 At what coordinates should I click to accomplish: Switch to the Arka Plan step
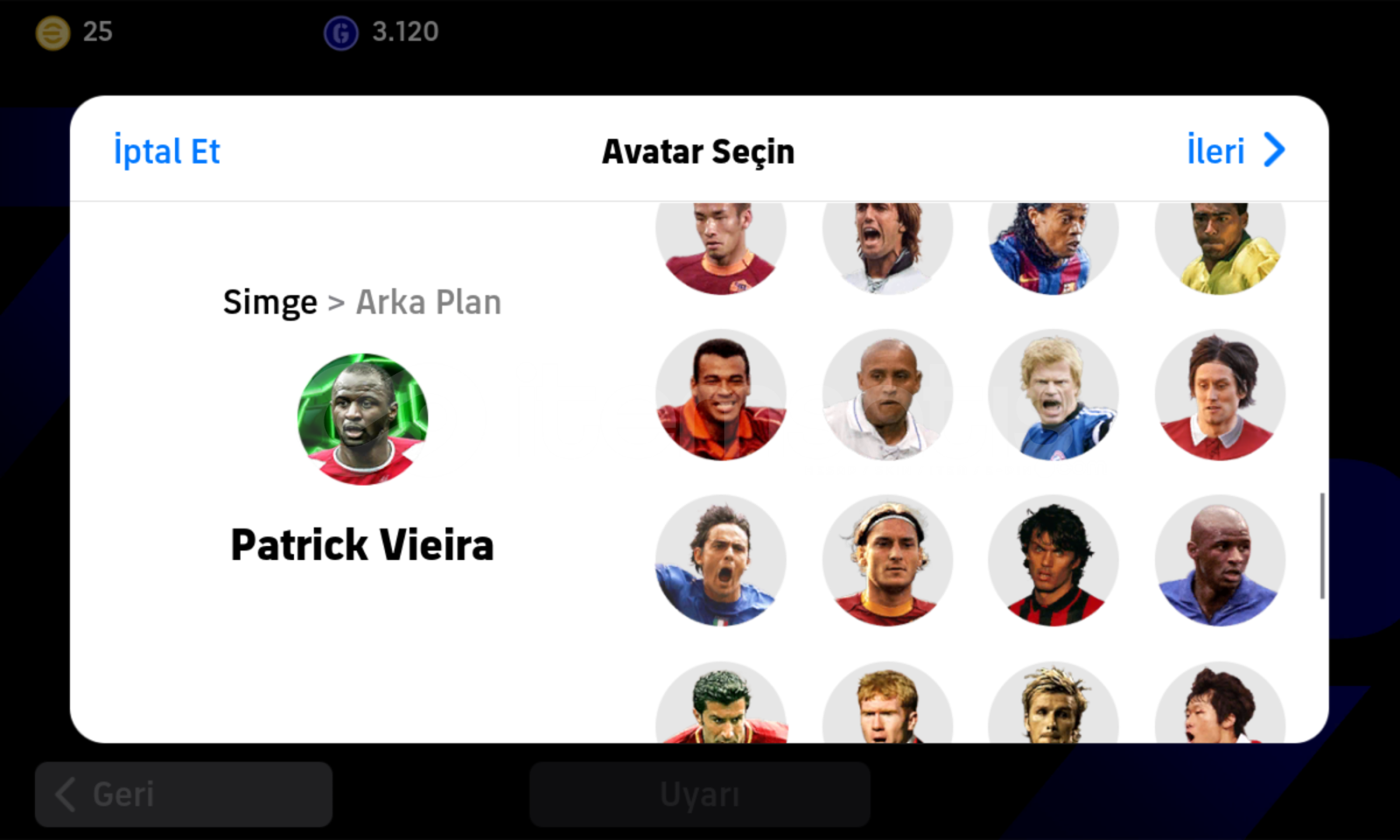pyautogui.click(x=429, y=302)
